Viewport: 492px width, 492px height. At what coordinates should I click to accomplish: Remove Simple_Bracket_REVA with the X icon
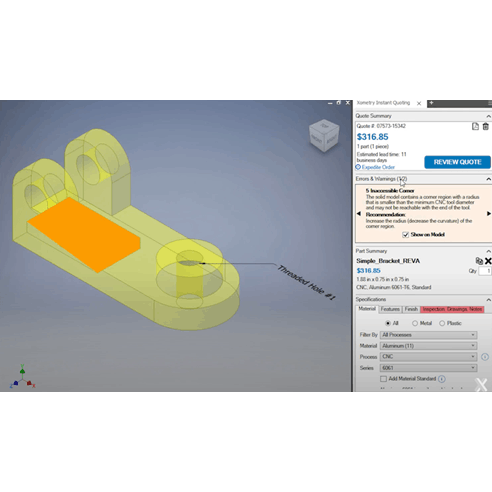[x=488, y=261]
